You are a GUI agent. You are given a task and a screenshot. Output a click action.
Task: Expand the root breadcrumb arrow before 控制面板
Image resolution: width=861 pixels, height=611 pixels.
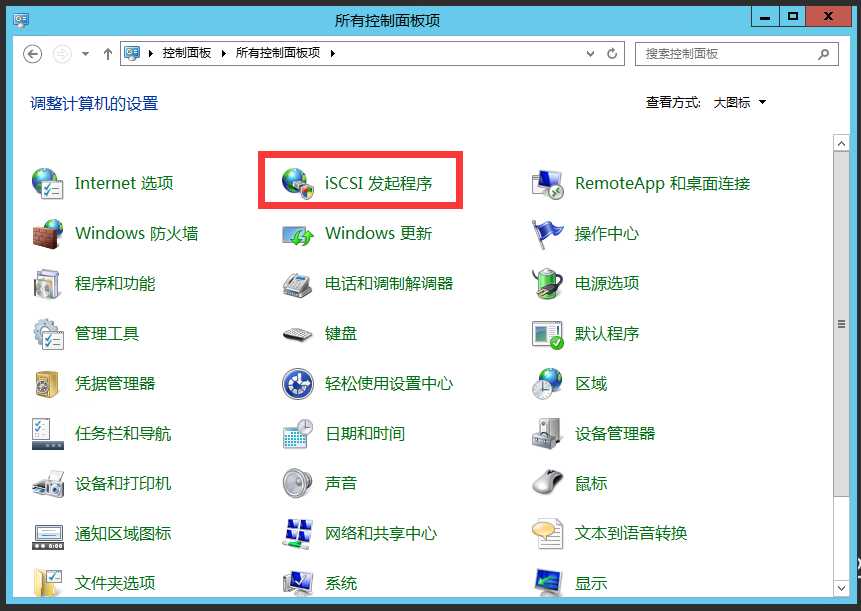coord(150,53)
